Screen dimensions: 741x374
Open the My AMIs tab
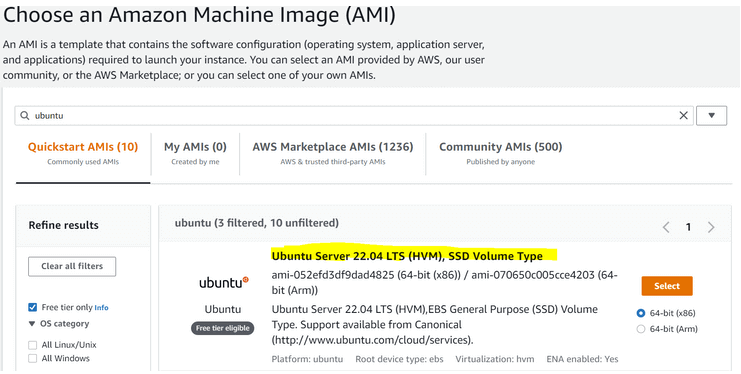click(x=195, y=153)
